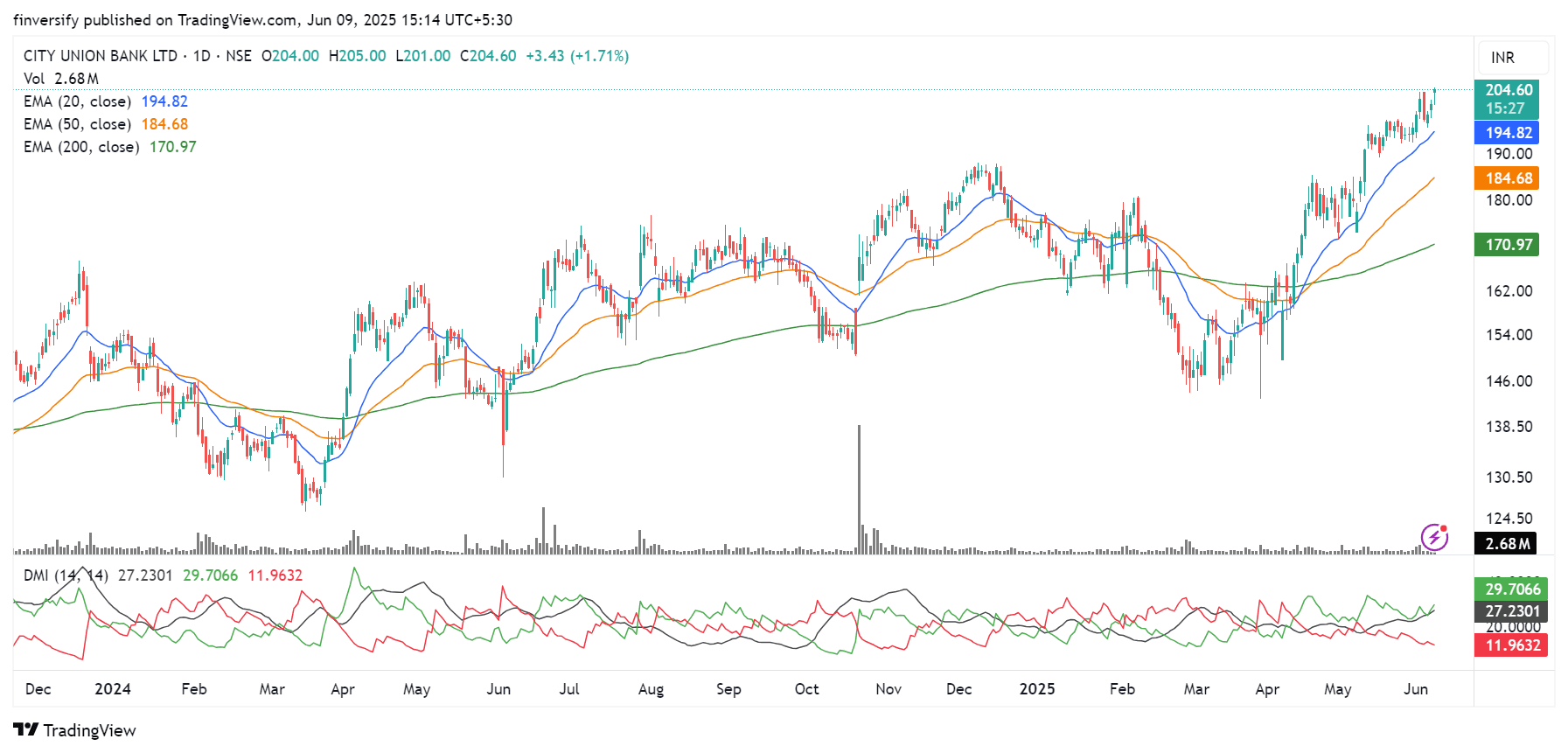Click the 130.50 price axis value
This screenshot has height=753, width=1568.
(x=1509, y=478)
